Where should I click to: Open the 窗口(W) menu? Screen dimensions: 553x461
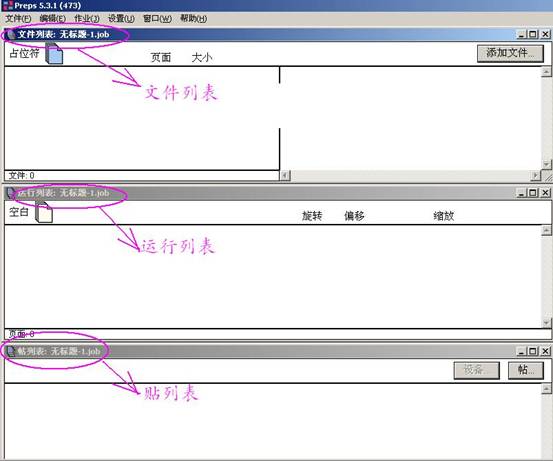tap(157, 19)
